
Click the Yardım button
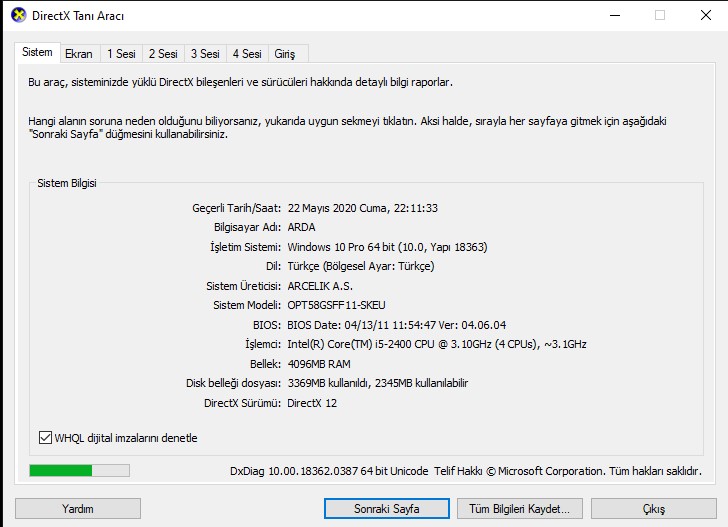coord(78,509)
